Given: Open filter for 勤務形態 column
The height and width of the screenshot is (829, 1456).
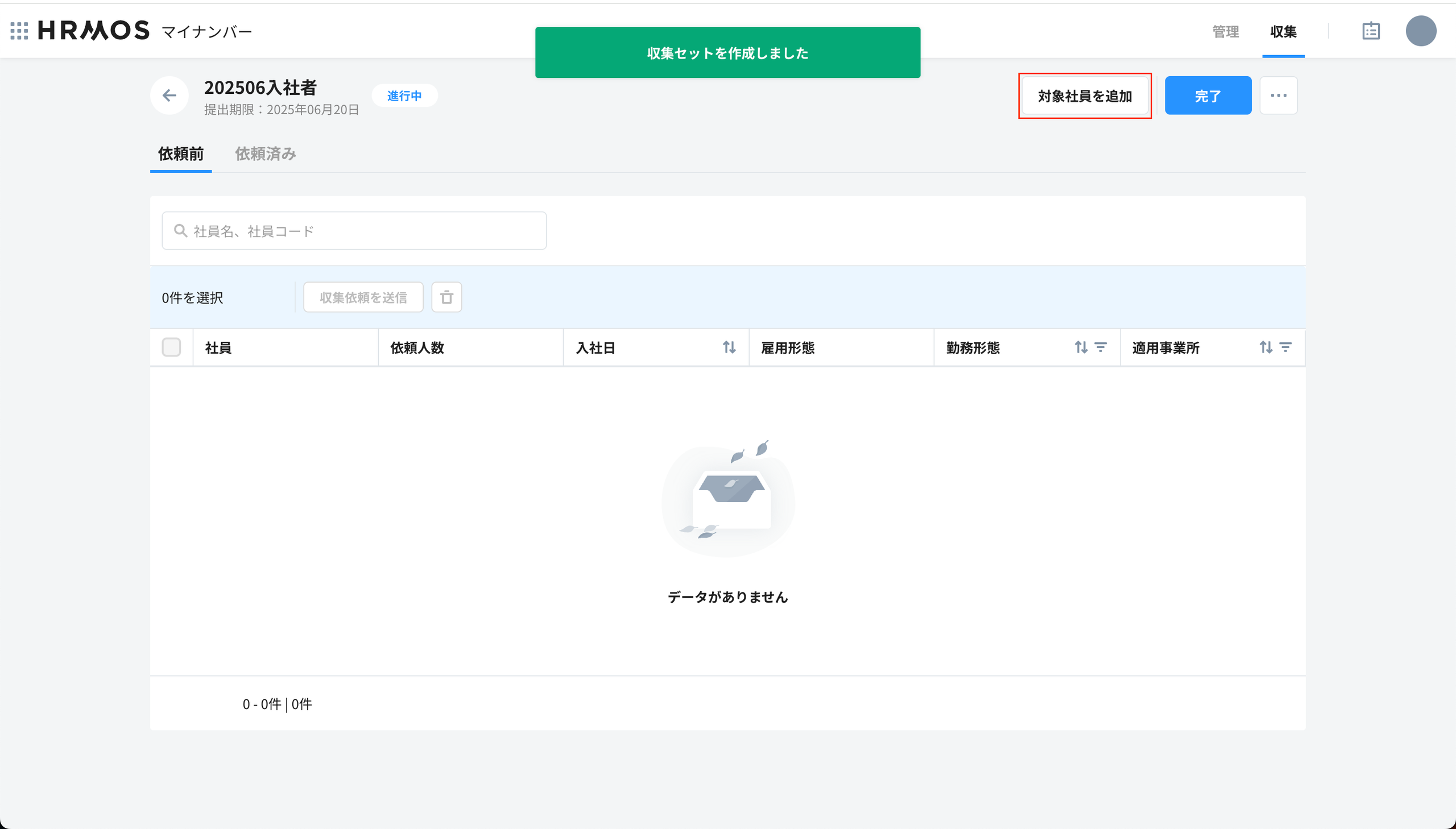Looking at the screenshot, I should tap(1101, 347).
